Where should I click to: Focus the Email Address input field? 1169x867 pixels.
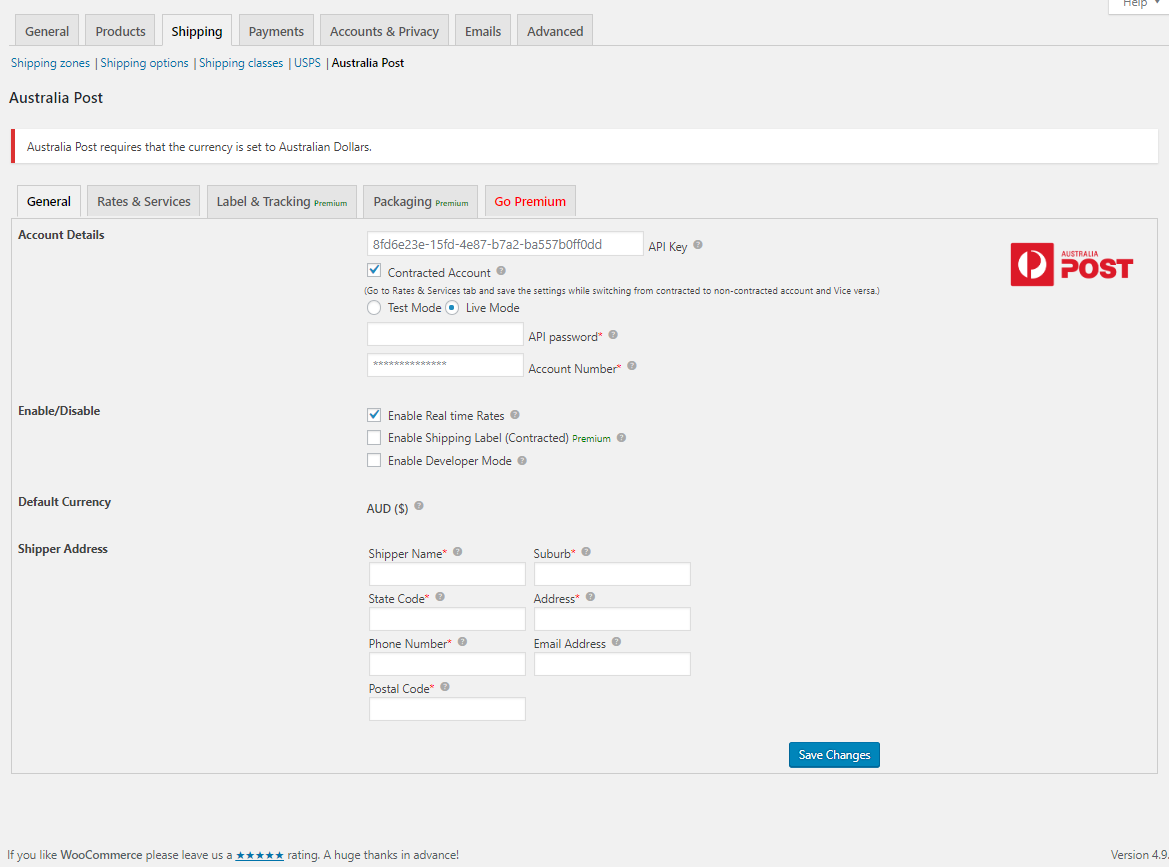tap(612, 663)
